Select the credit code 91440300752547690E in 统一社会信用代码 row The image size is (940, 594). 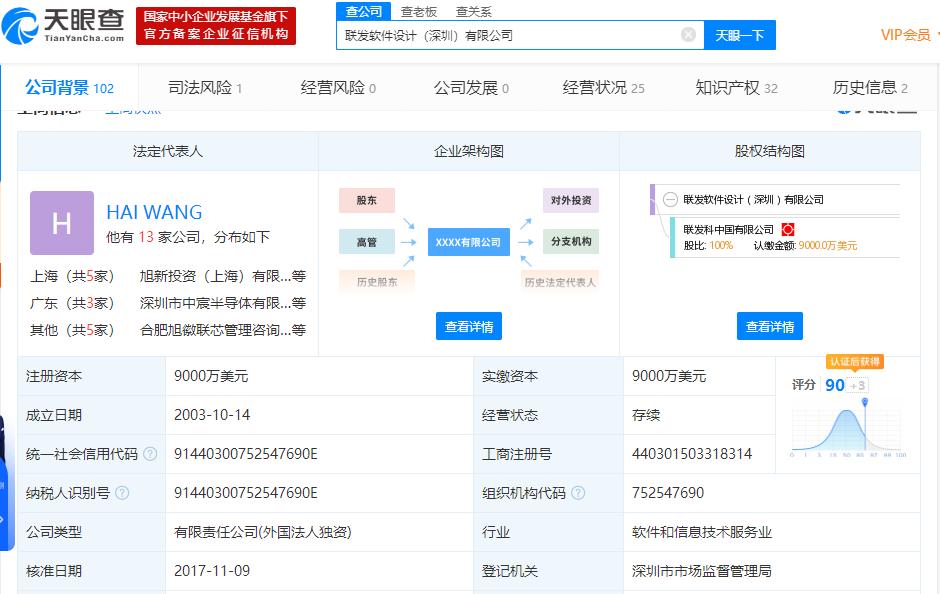(246, 454)
